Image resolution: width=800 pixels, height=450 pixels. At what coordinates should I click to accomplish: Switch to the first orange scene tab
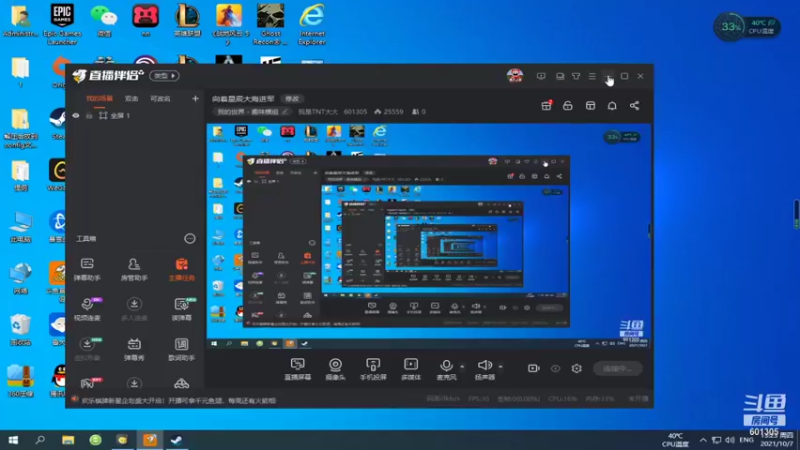(99, 98)
